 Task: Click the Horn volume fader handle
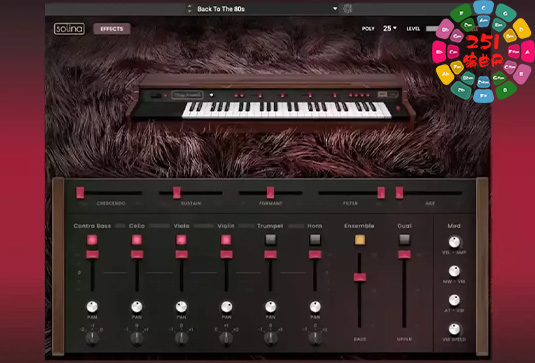315,255
